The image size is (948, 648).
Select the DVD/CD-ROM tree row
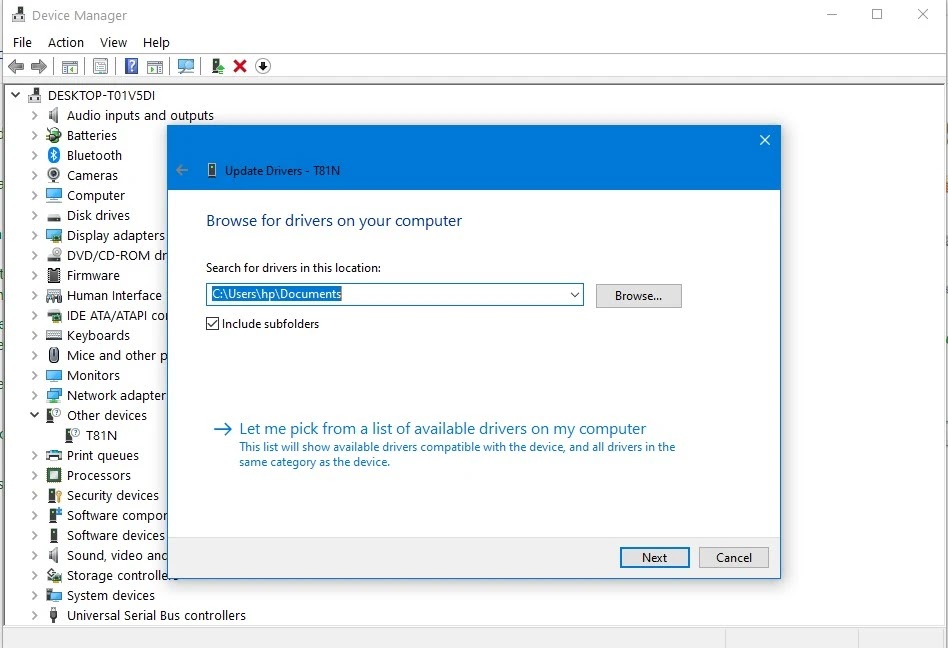point(116,255)
